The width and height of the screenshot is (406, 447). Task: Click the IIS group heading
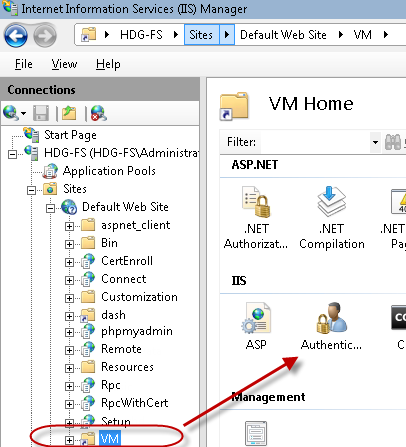(239, 281)
